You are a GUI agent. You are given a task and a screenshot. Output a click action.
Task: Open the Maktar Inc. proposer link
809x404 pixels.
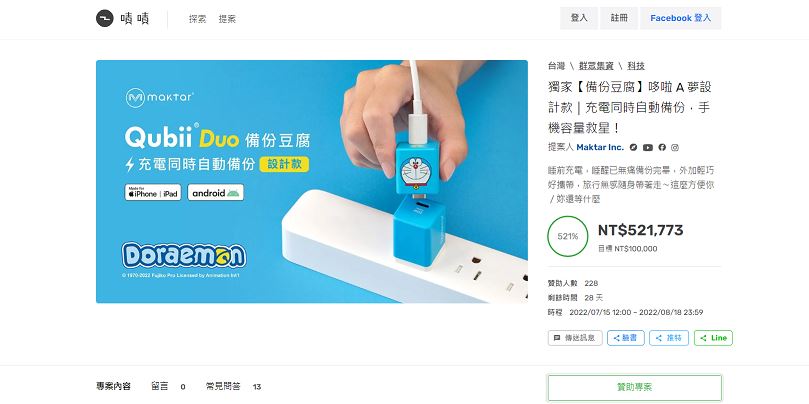pos(600,148)
